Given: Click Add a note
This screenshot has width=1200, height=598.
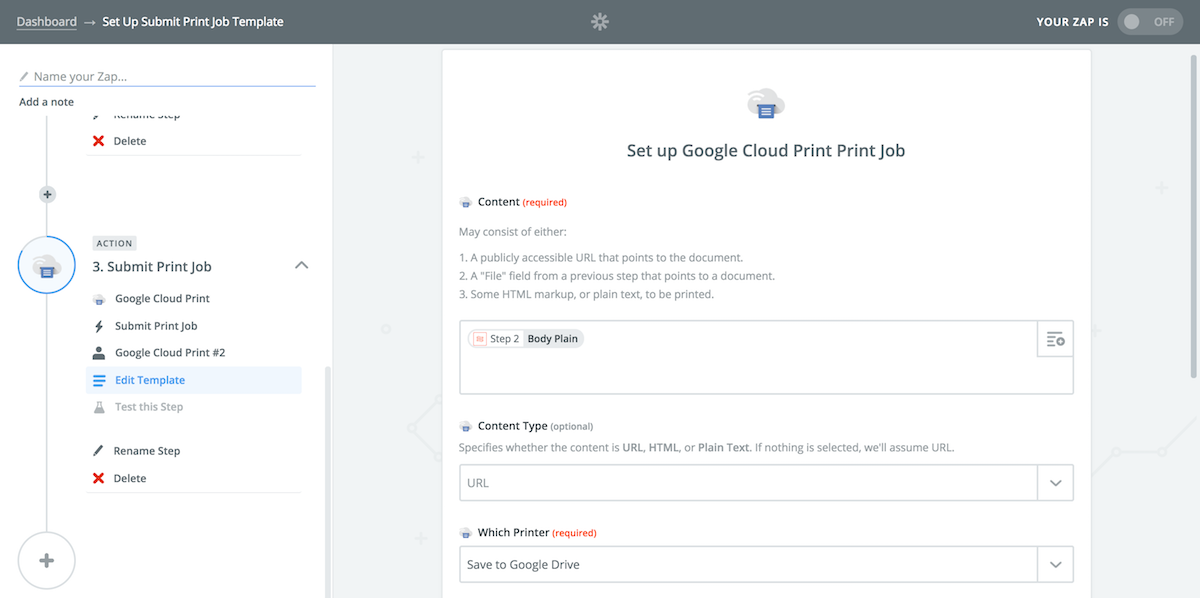Looking at the screenshot, I should (46, 102).
